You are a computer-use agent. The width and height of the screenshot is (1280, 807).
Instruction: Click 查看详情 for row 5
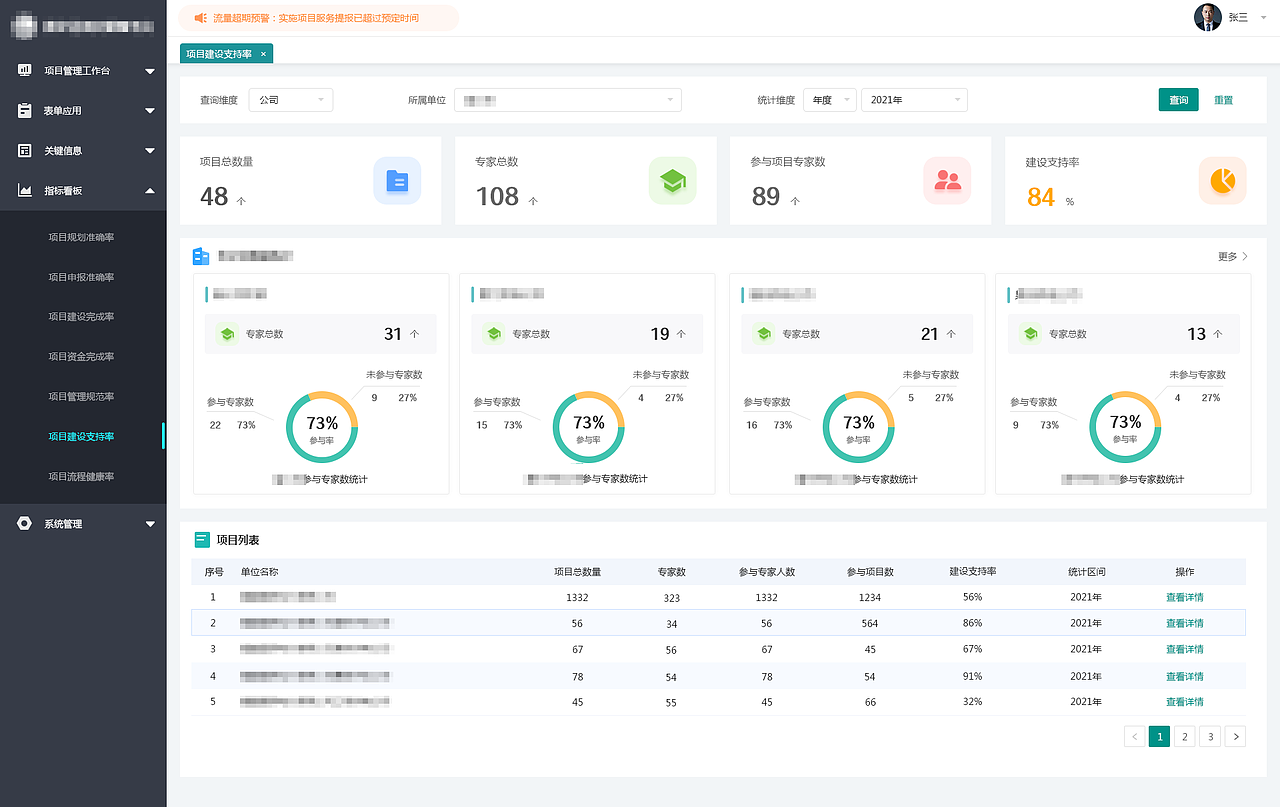1185,702
